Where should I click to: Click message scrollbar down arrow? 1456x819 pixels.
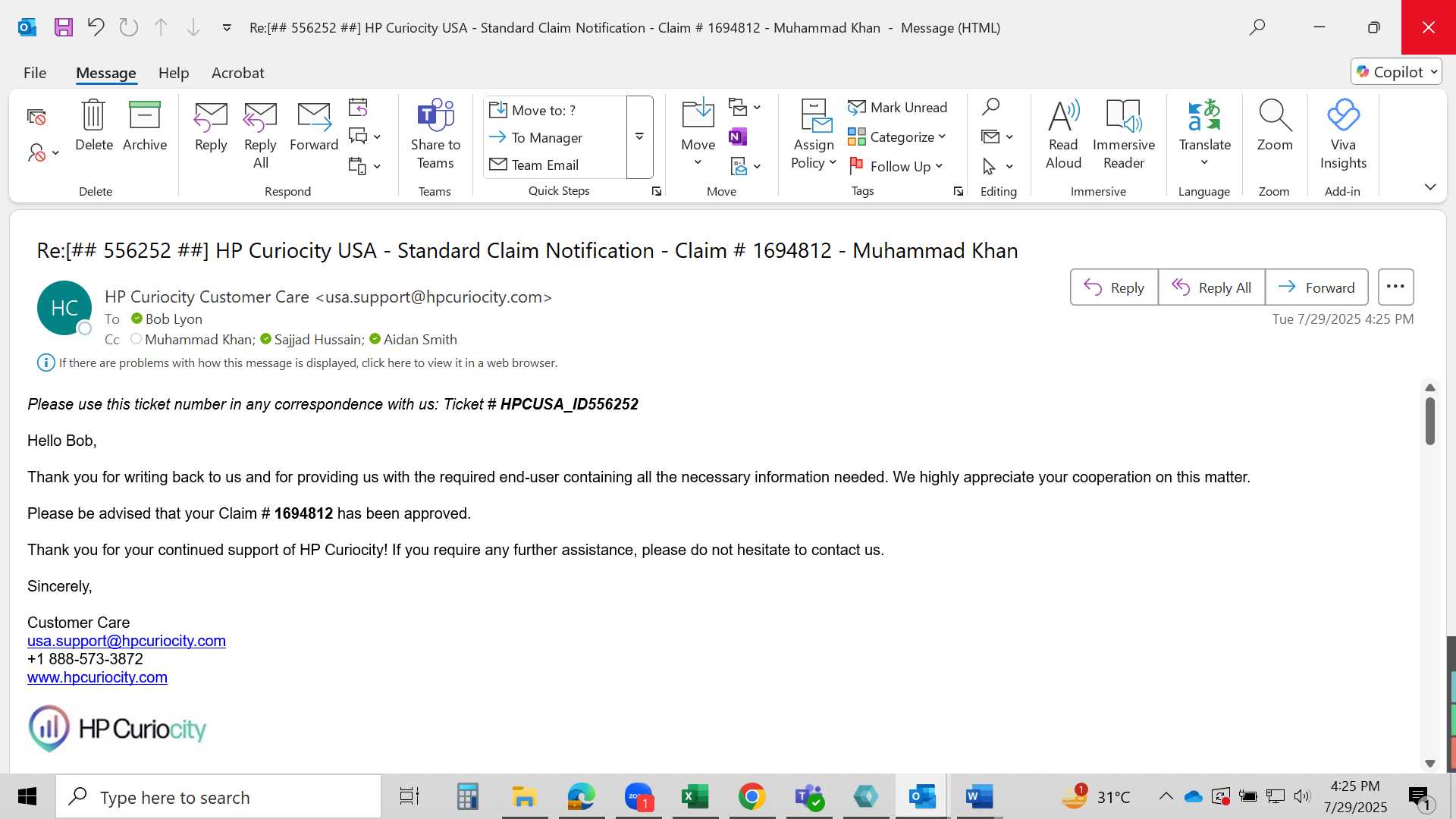1430,764
